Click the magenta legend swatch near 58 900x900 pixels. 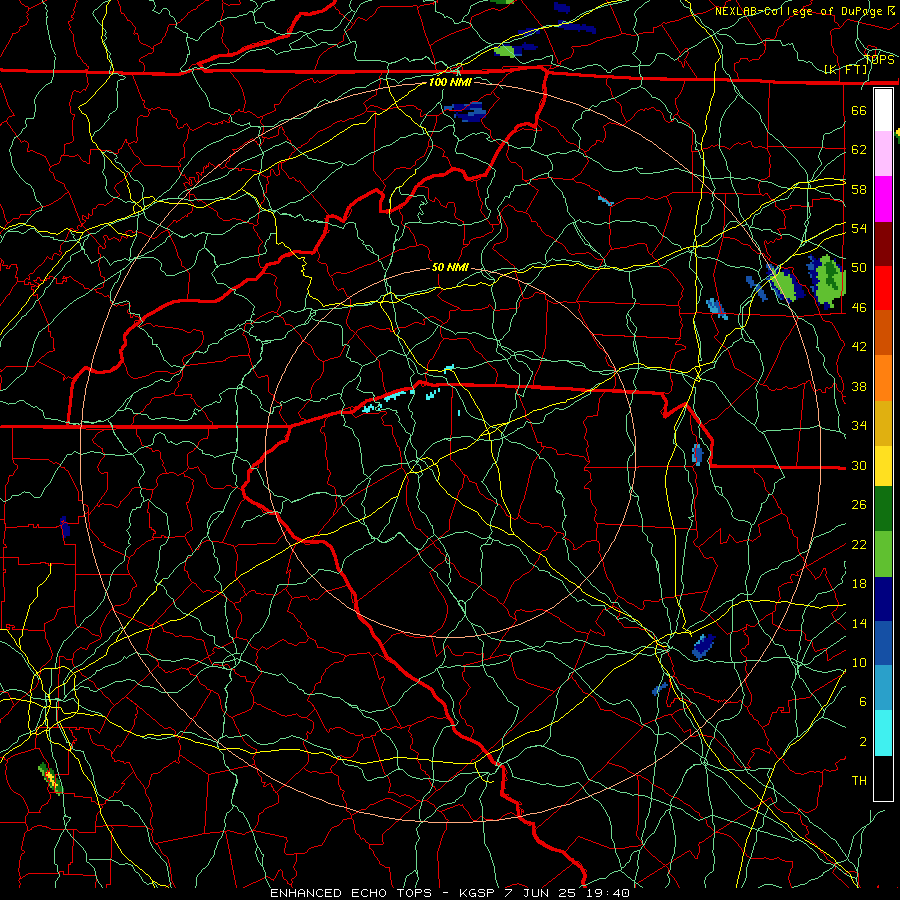(883, 199)
